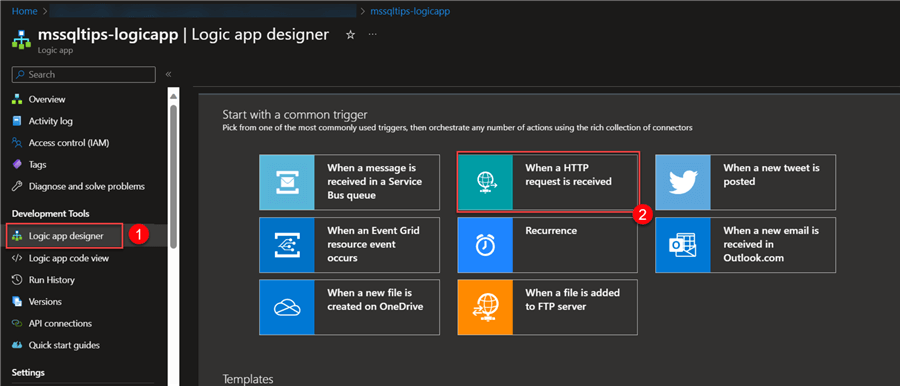Open Versions in sidebar
The height and width of the screenshot is (386, 900).
[x=45, y=302]
